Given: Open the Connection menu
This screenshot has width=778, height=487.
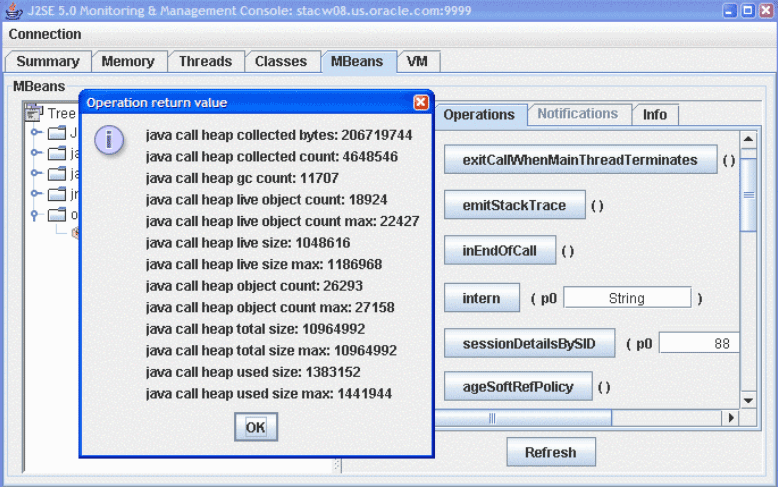Looking at the screenshot, I should [x=45, y=34].
